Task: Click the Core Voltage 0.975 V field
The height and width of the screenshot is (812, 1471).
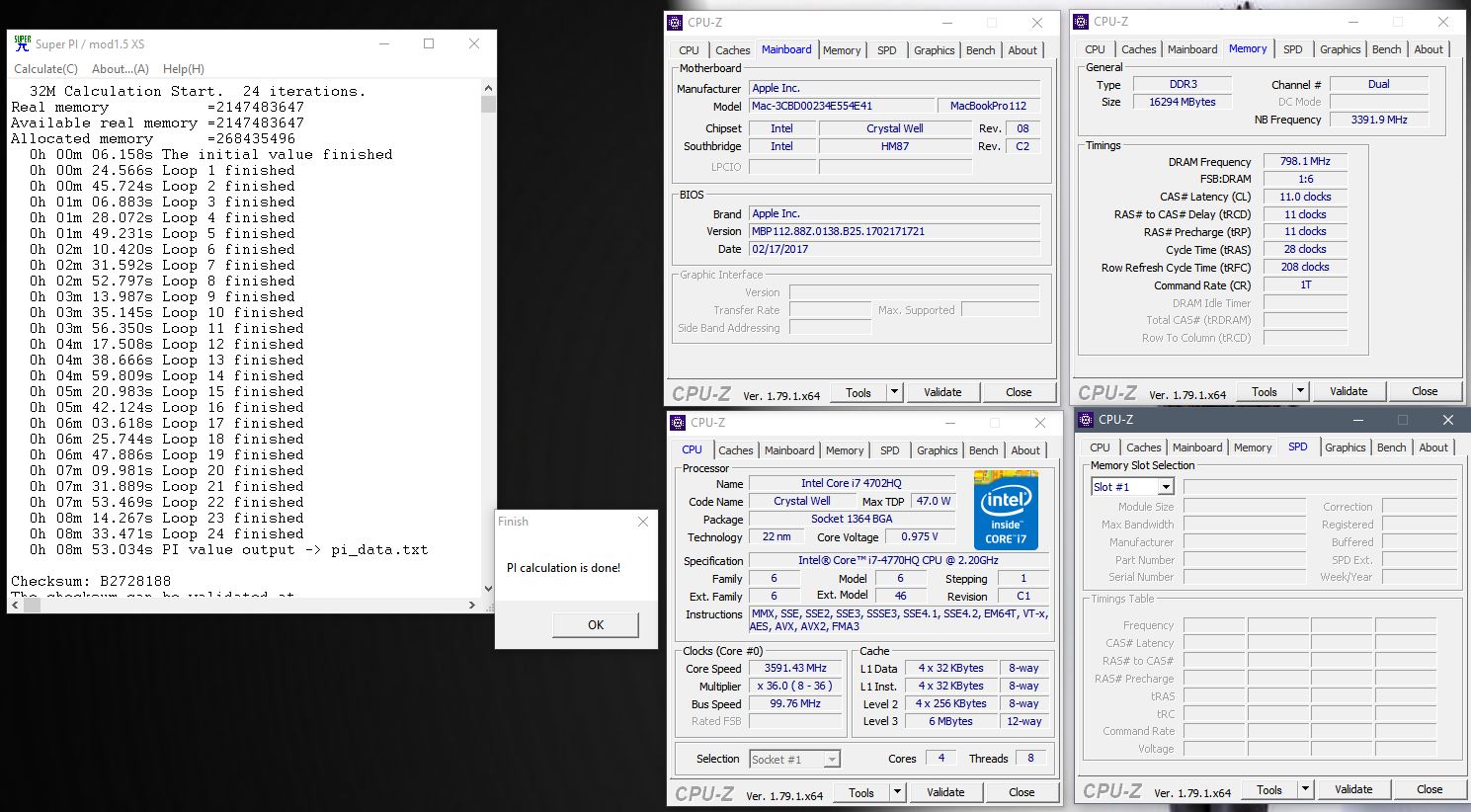Action: click(920, 536)
